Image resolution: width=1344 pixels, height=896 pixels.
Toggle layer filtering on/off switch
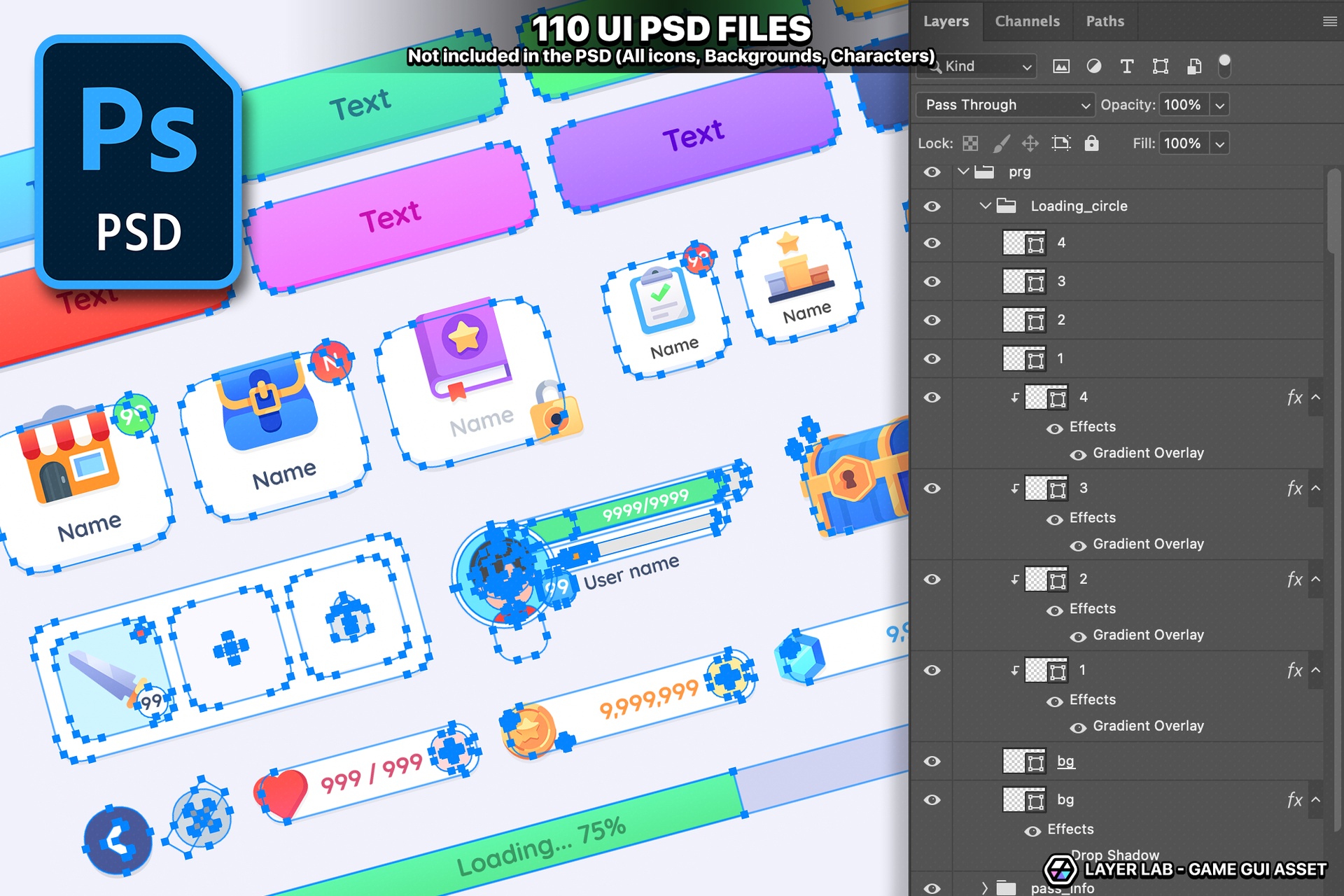point(1224,65)
